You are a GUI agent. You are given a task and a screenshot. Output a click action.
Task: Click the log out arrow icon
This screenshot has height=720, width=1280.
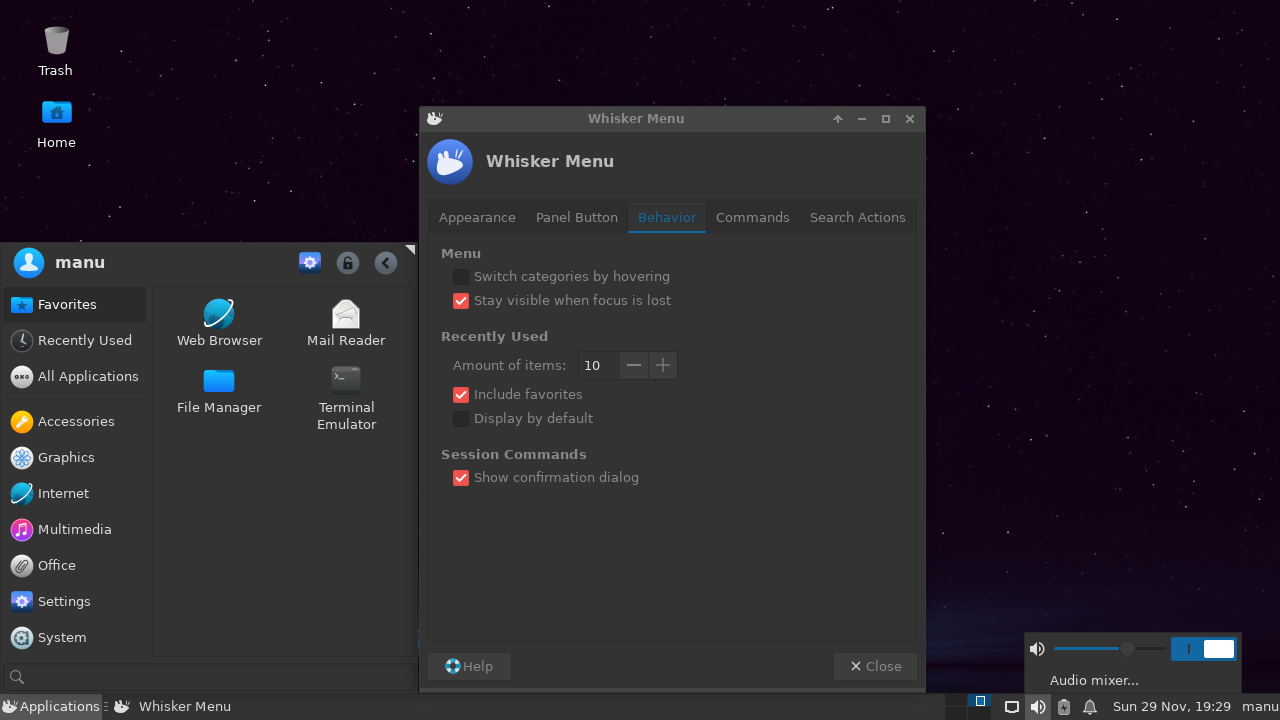386,263
